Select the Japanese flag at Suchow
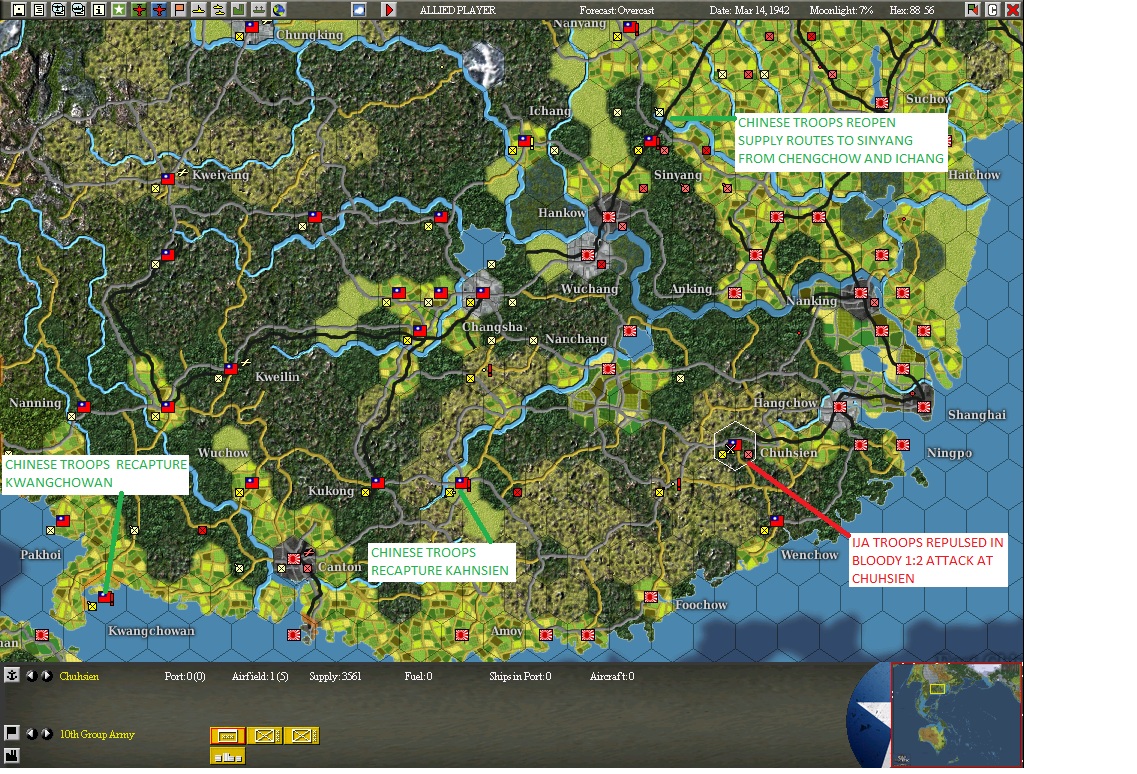1137x774 pixels. (x=882, y=103)
